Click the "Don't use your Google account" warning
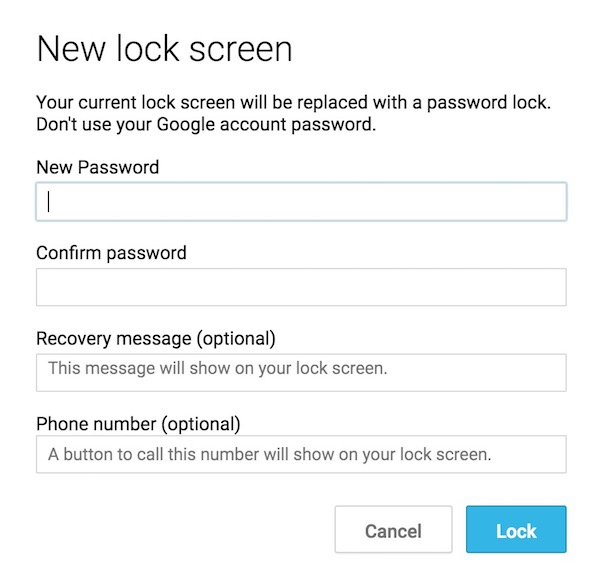Viewport: 600px width, 577px height. [x=203, y=125]
